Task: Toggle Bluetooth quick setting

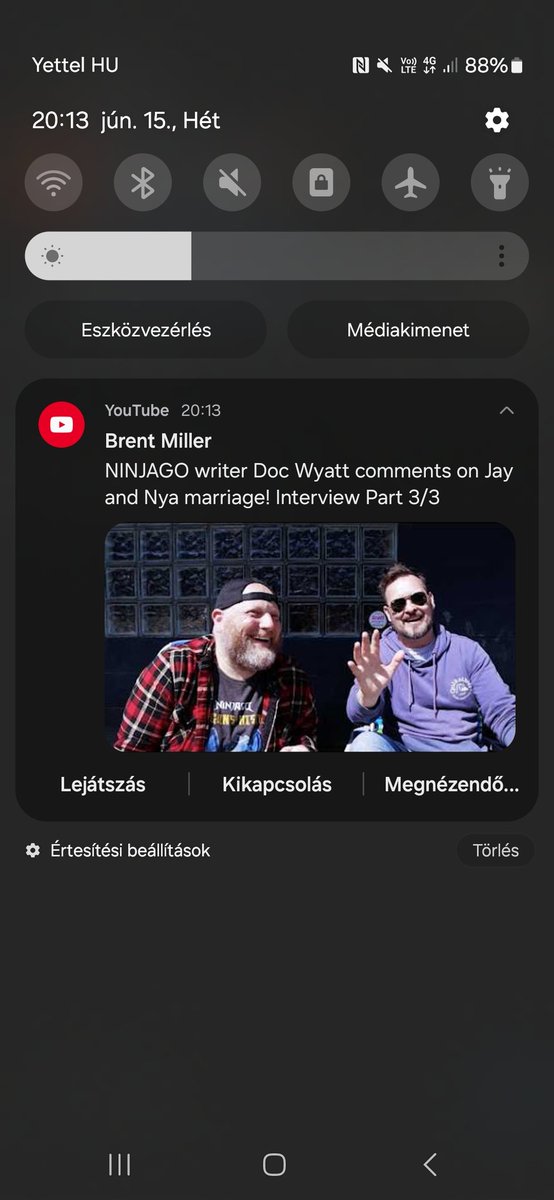Action: [143, 183]
